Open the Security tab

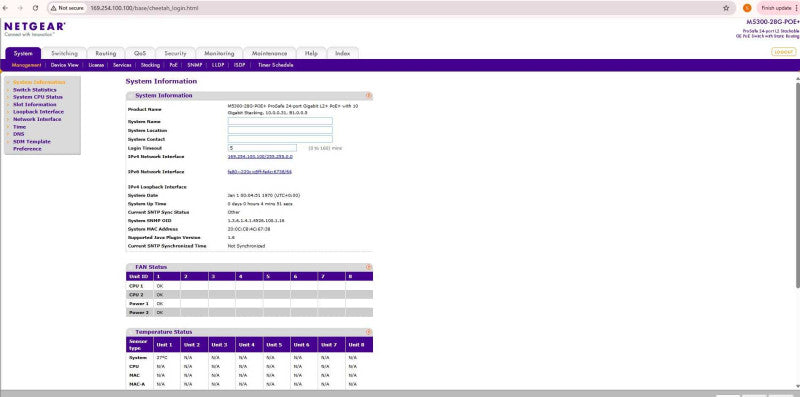click(x=175, y=53)
